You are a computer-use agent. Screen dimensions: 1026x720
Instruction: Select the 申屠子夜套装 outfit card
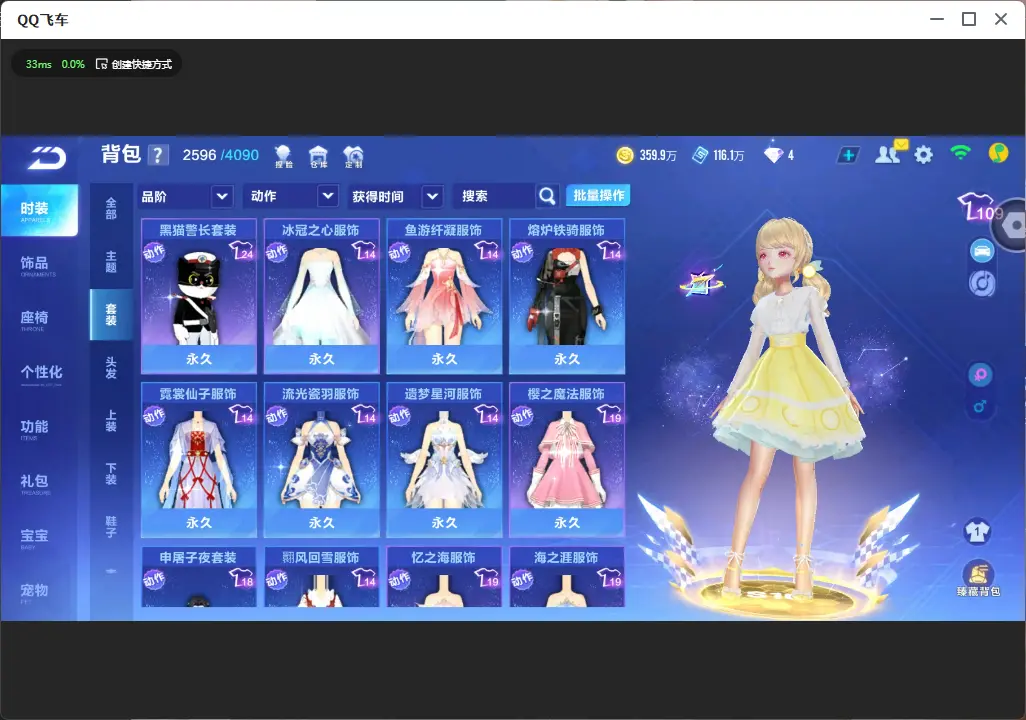(x=199, y=577)
